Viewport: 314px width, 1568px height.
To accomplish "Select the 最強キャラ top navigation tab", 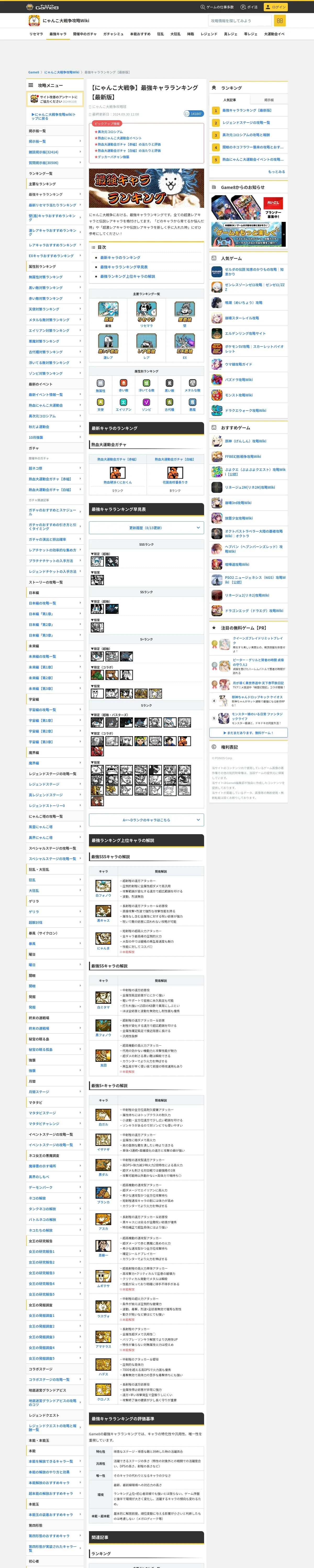I will [x=58, y=34].
